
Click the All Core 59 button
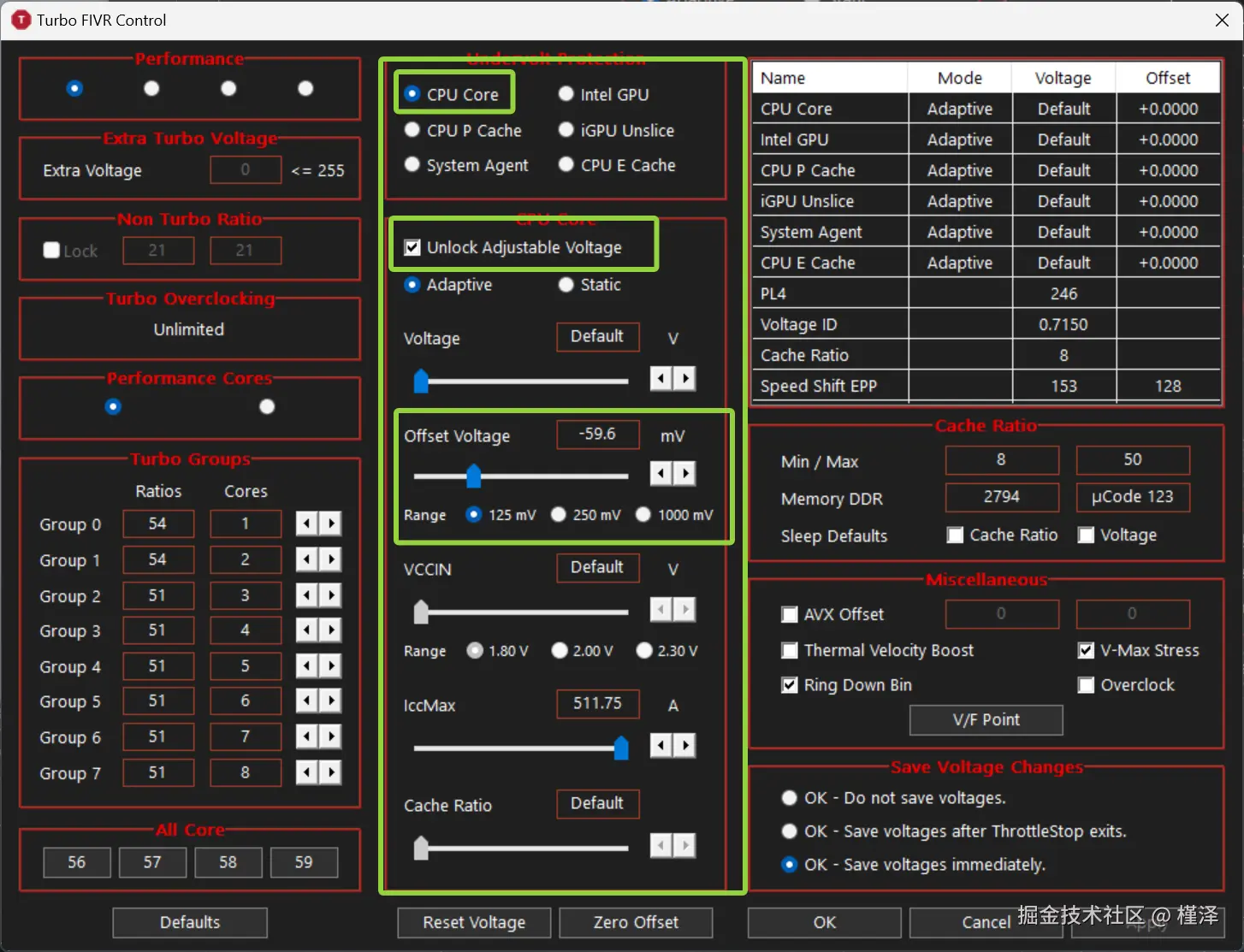click(304, 863)
